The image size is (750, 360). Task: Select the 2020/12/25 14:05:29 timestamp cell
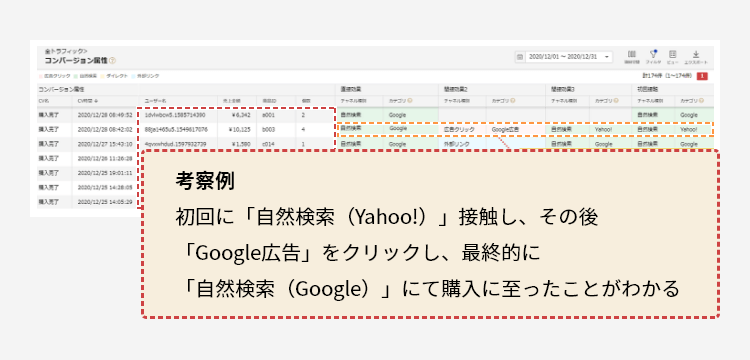coord(105,202)
